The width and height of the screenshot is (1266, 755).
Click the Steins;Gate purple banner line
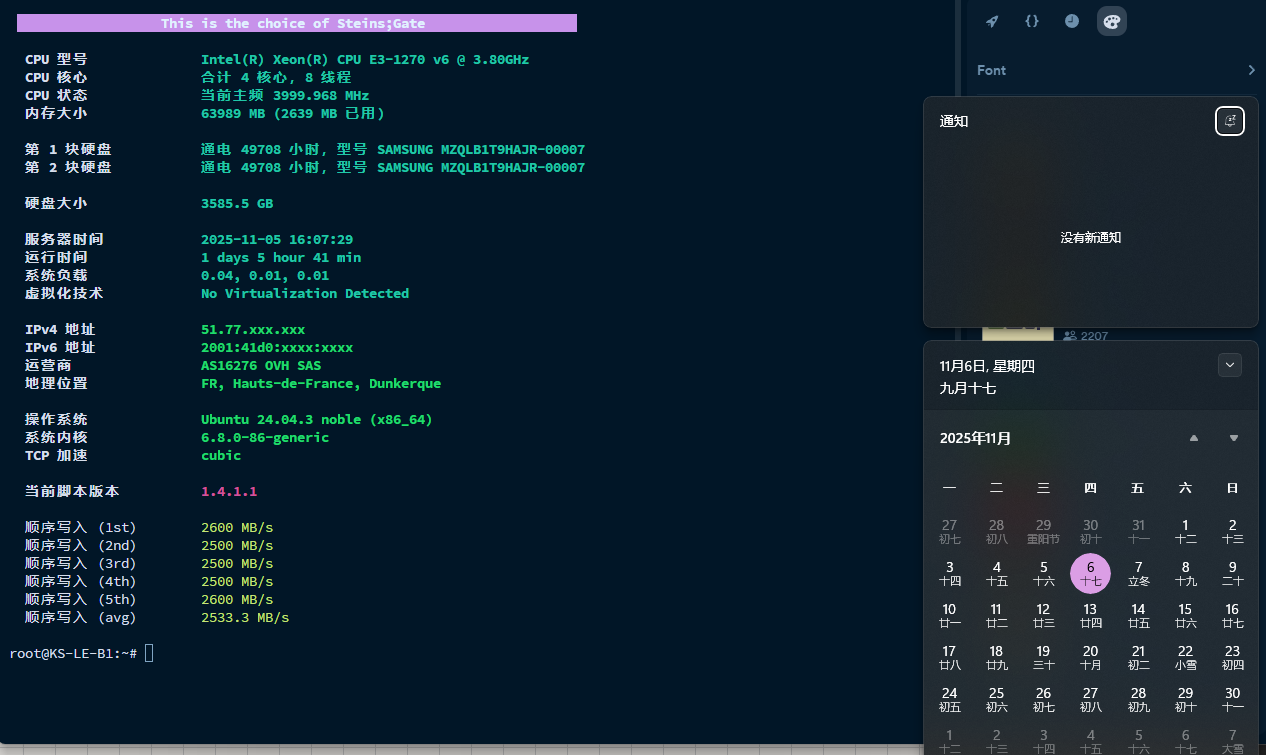(297, 23)
